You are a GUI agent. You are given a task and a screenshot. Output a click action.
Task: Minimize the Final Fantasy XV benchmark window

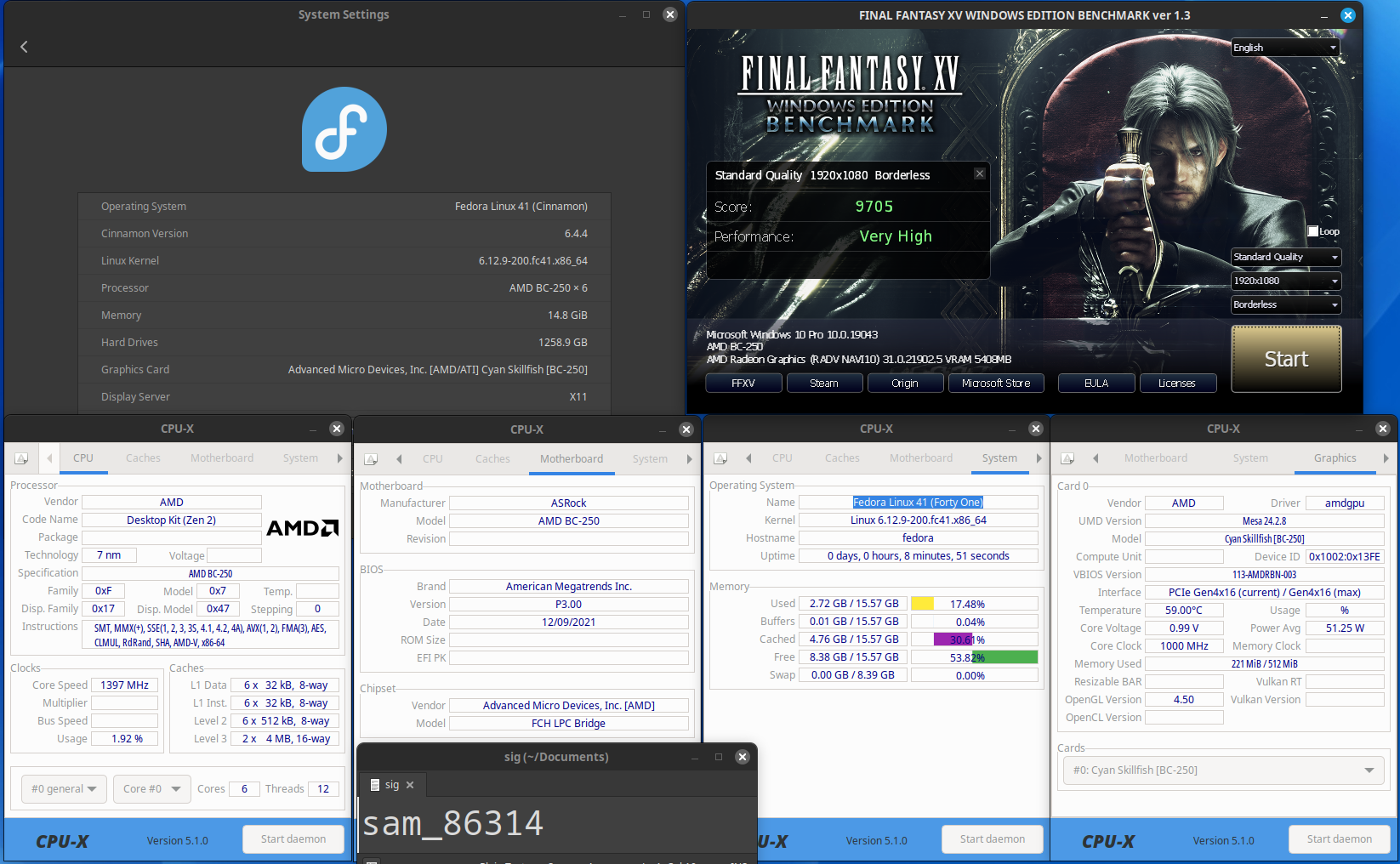pyautogui.click(x=1324, y=15)
